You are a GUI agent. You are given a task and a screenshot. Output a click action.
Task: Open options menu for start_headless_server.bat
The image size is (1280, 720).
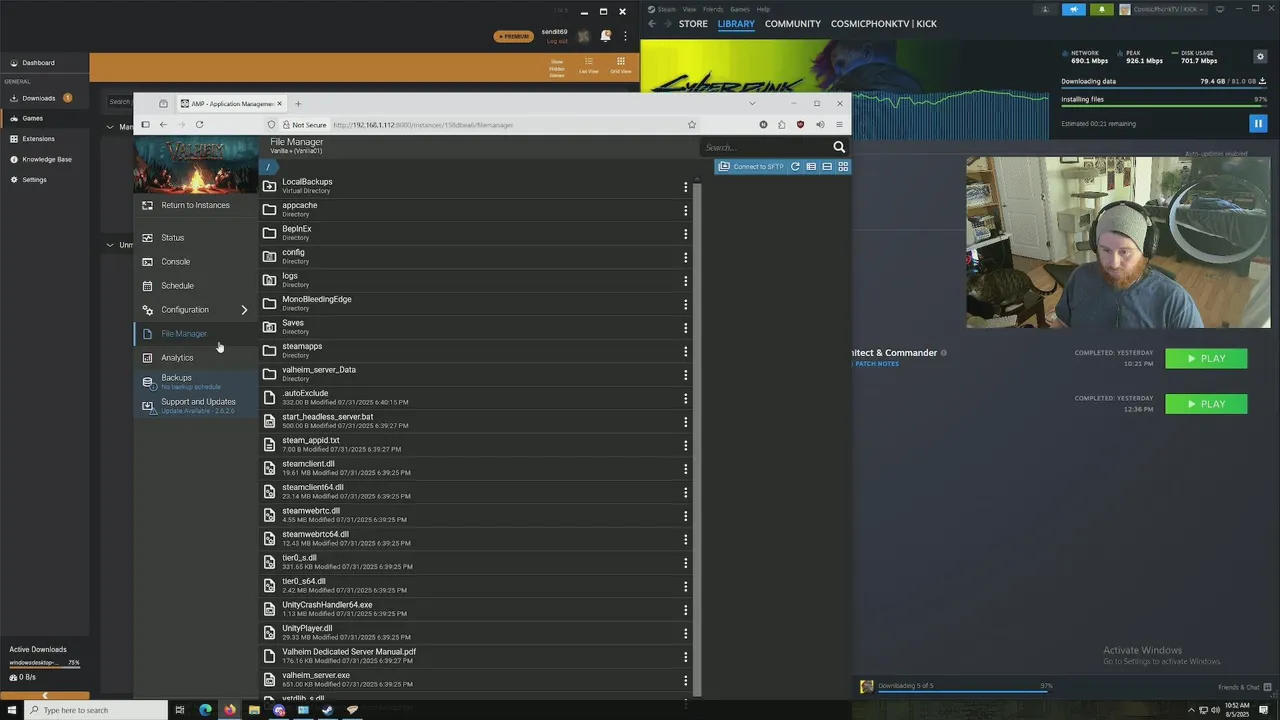click(x=685, y=421)
